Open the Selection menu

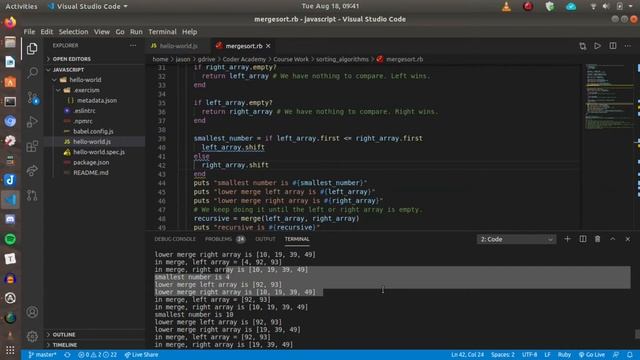pos(73,32)
